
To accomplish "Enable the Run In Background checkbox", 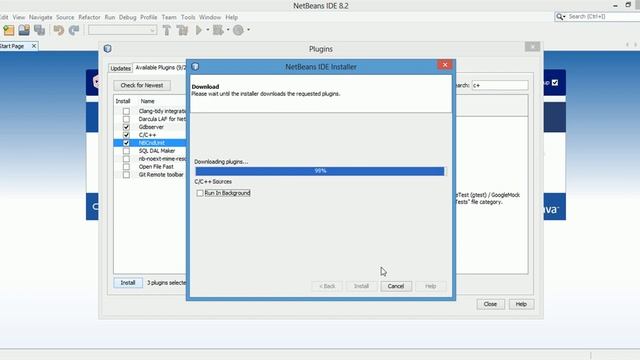I will [x=200, y=193].
